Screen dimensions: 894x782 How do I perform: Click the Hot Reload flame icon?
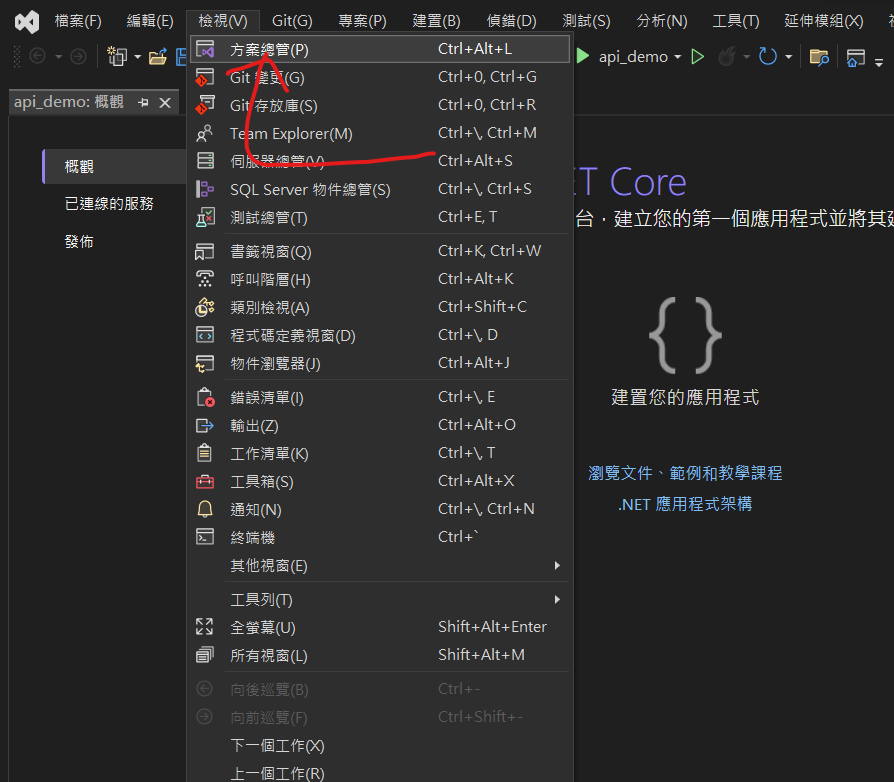pyautogui.click(x=727, y=56)
